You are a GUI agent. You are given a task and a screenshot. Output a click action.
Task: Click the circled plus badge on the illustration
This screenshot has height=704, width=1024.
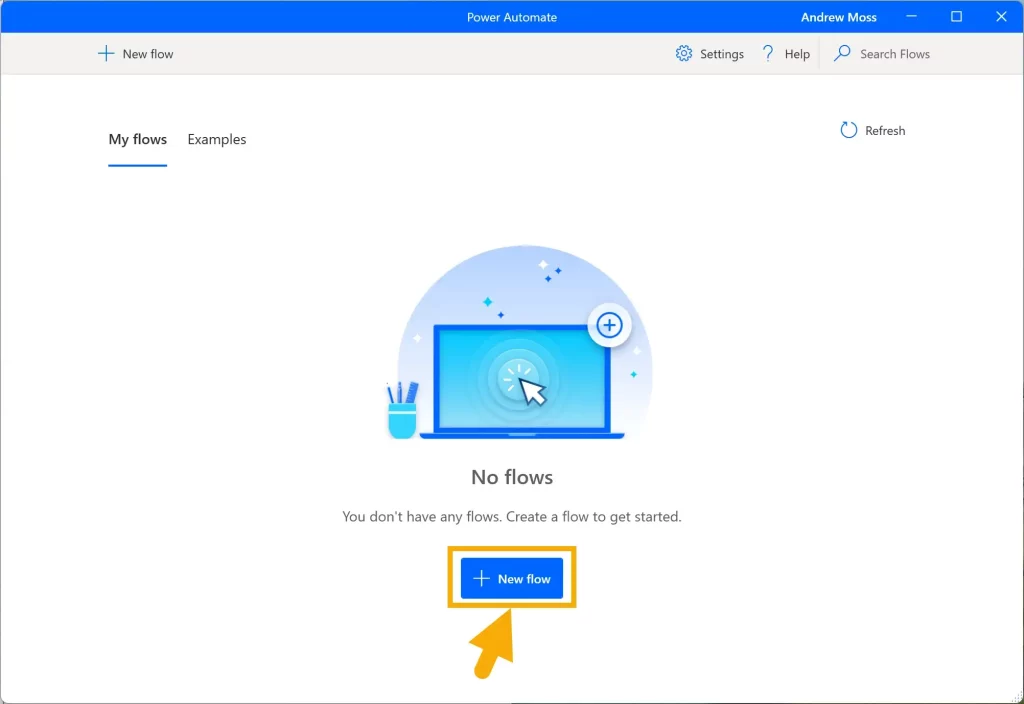pos(609,325)
